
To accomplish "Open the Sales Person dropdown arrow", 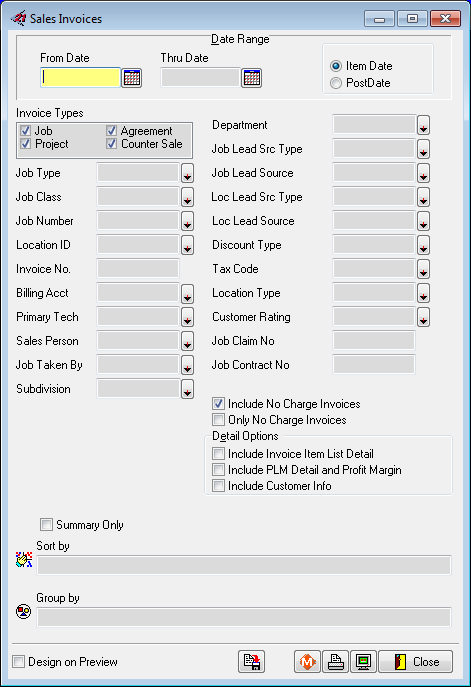I will [188, 341].
